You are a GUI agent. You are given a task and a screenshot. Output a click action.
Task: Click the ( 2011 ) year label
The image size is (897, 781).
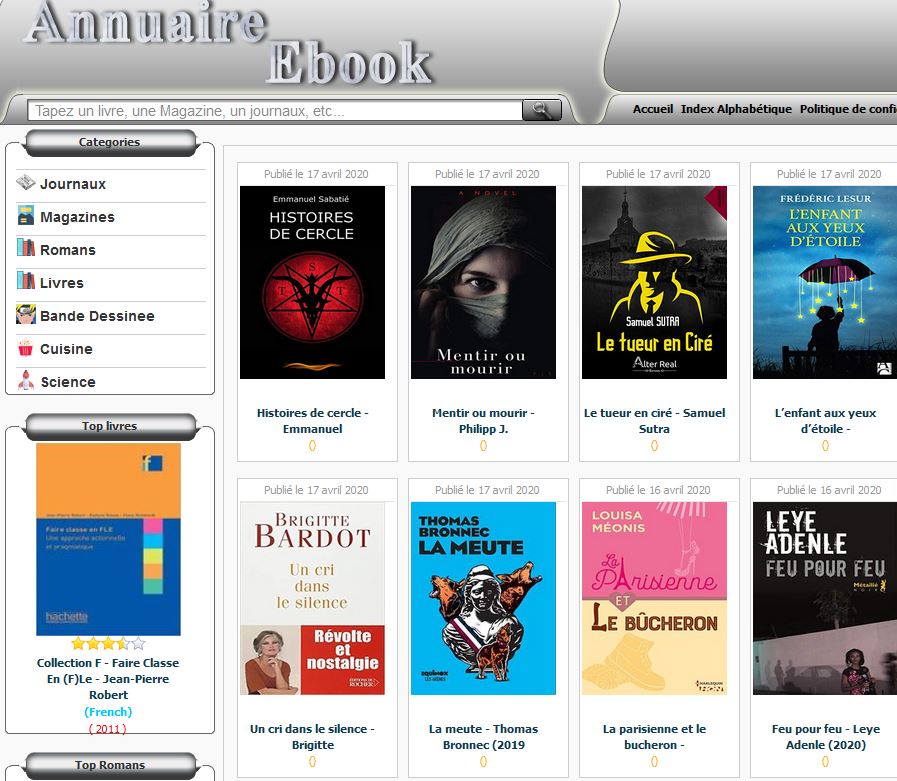(108, 728)
